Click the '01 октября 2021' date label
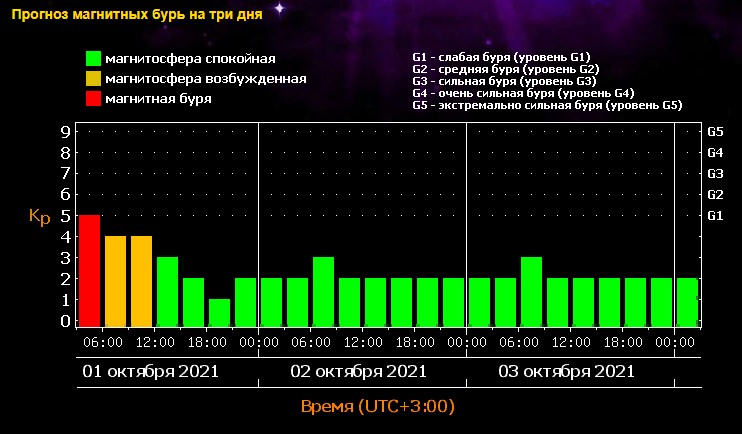Image resolution: width=742 pixels, height=434 pixels. click(150, 372)
